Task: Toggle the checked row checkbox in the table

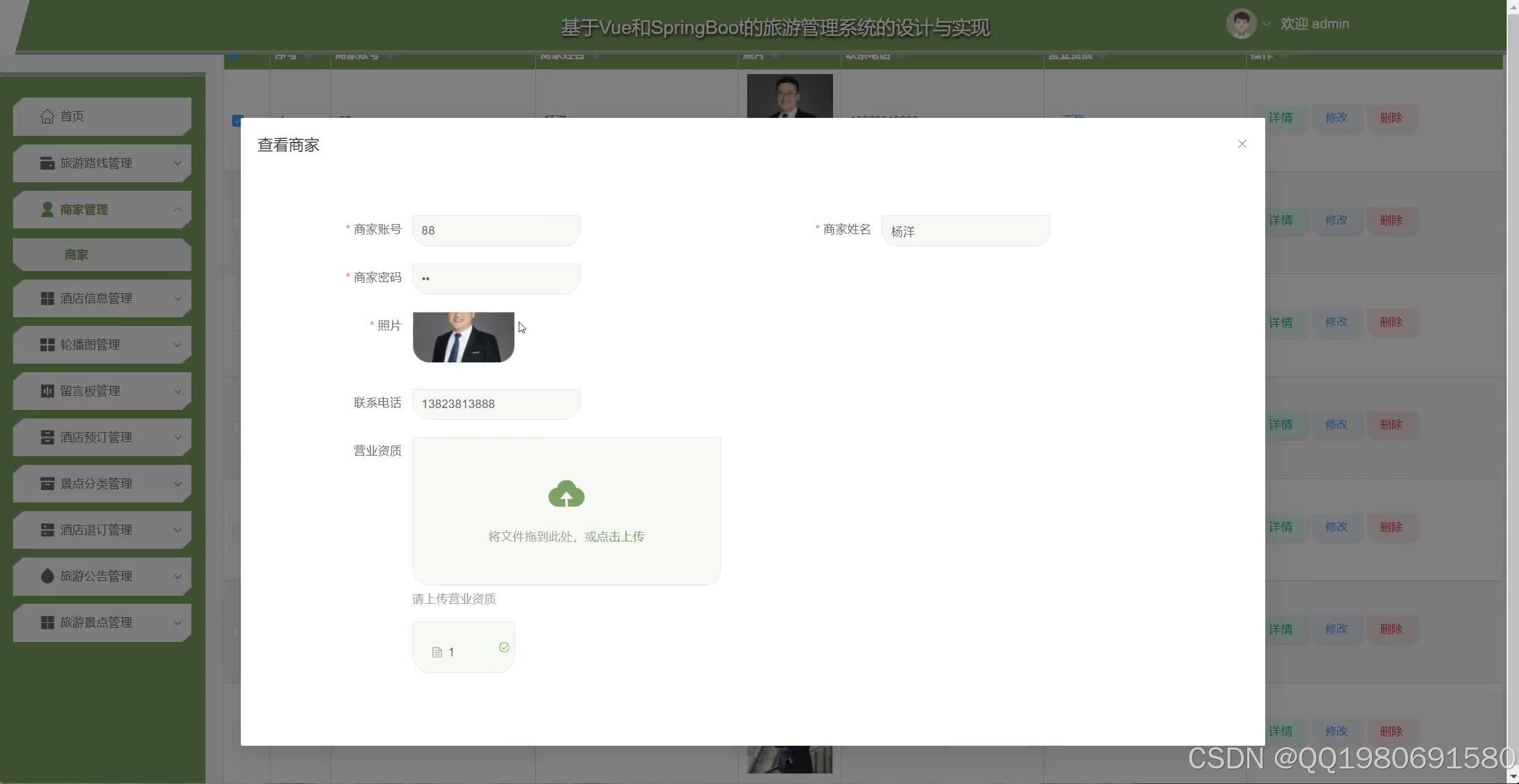Action: (237, 121)
